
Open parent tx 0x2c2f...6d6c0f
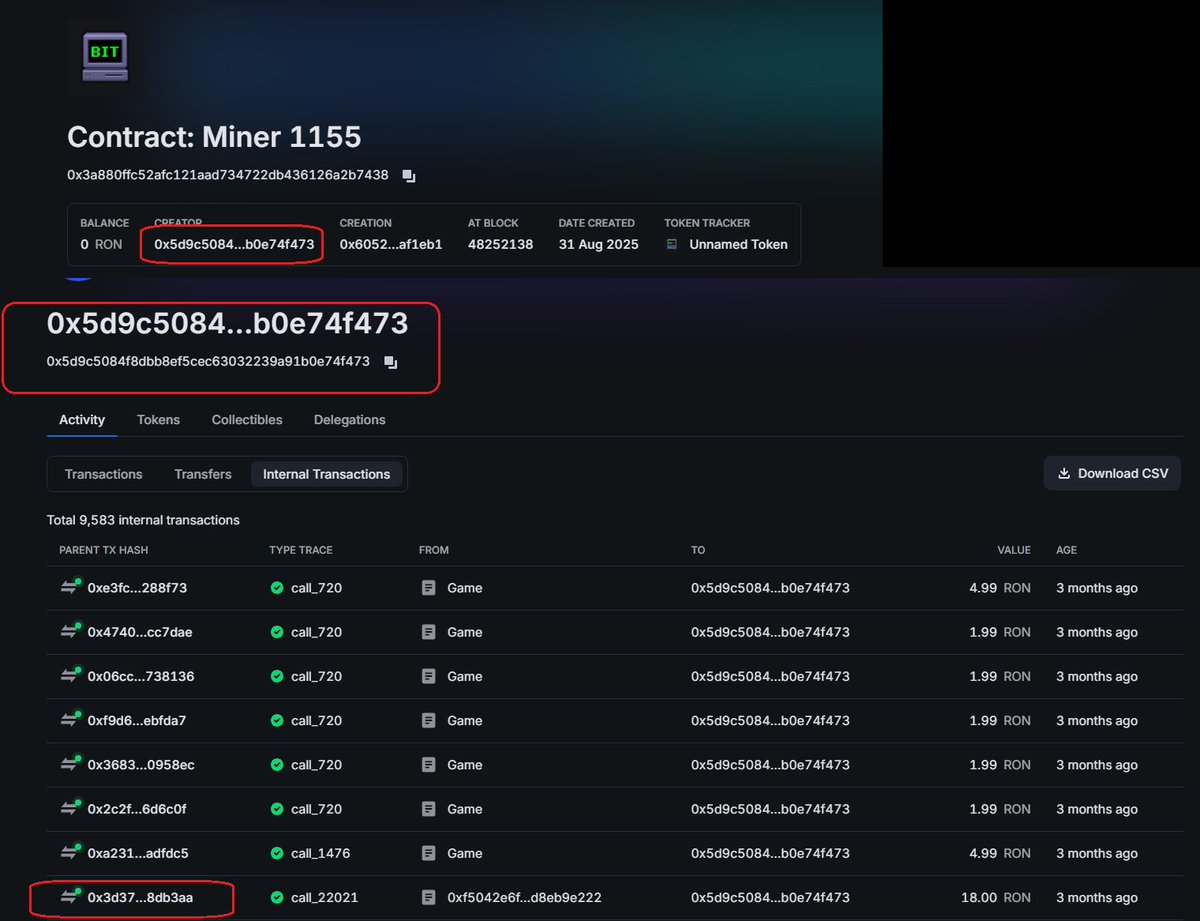pos(137,809)
